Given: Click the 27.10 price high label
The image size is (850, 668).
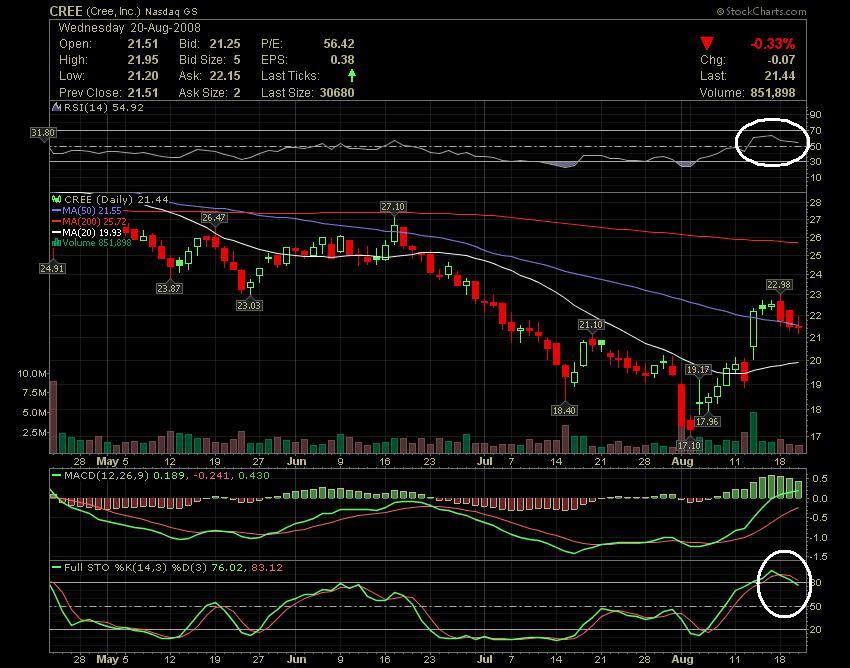Looking at the screenshot, I should (x=393, y=207).
